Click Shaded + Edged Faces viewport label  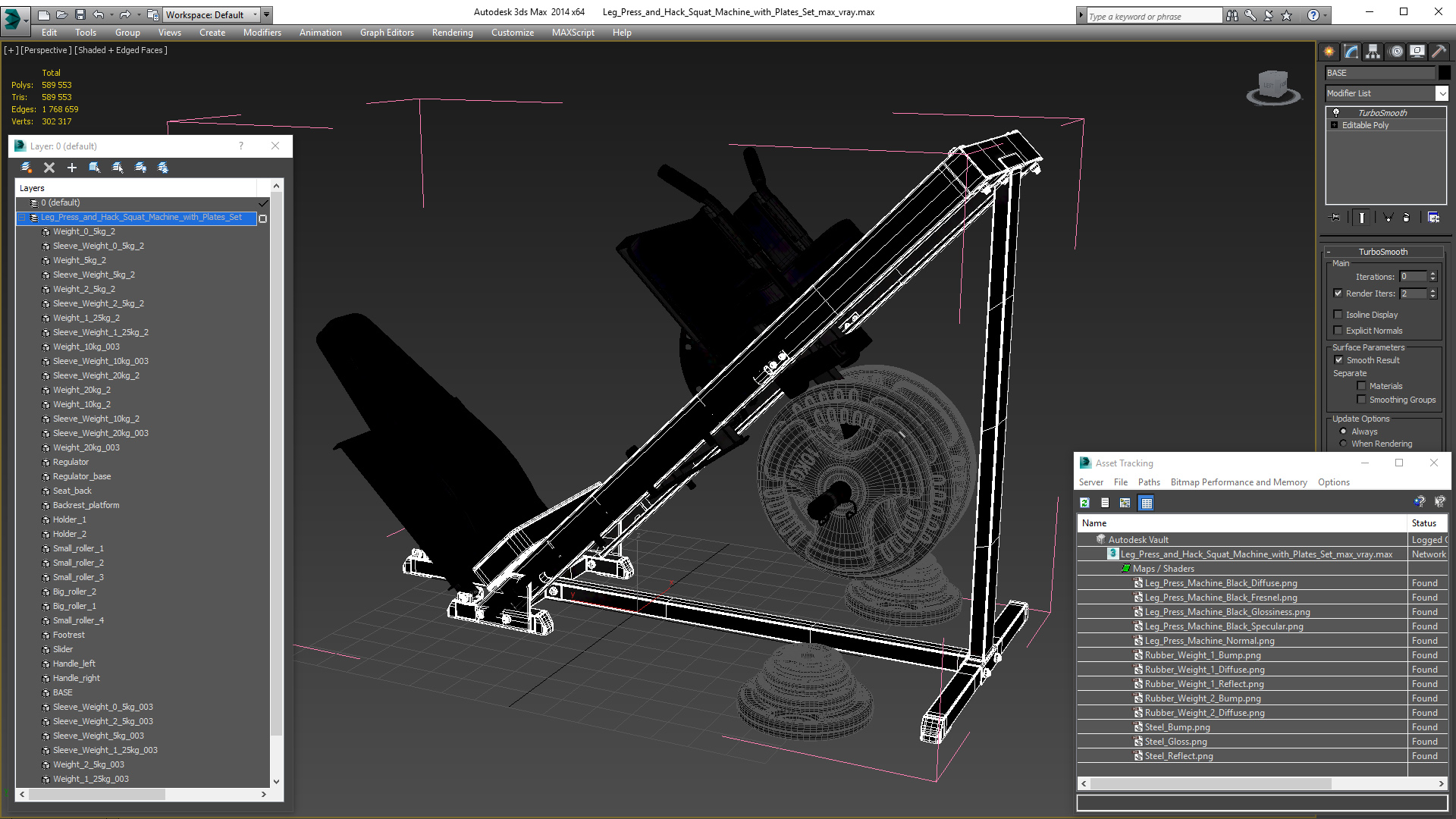[121, 50]
